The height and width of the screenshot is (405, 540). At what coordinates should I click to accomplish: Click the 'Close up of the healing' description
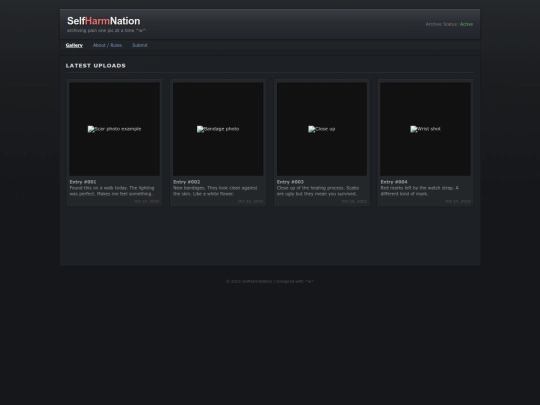click(x=318, y=191)
